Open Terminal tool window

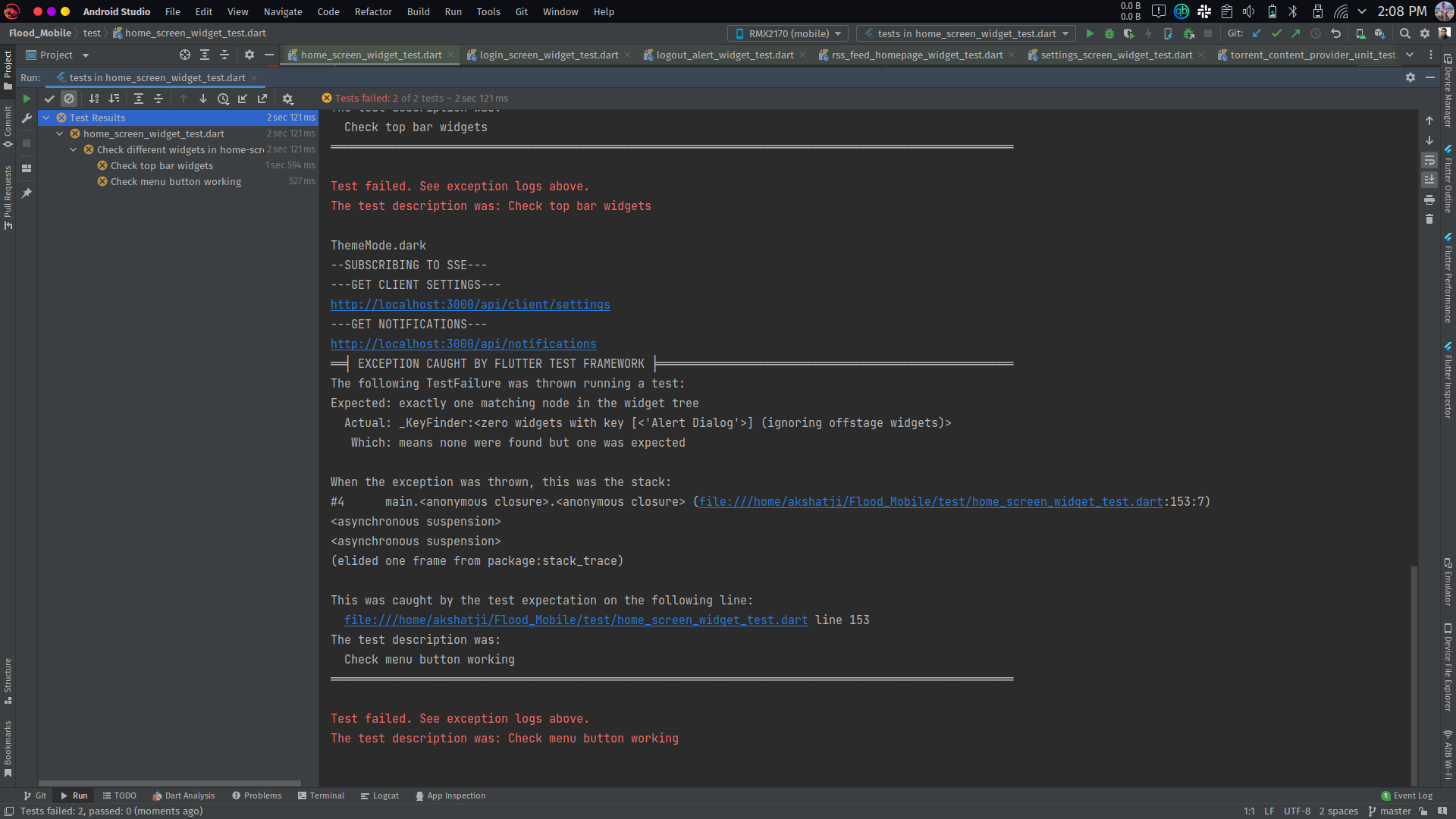(322, 795)
